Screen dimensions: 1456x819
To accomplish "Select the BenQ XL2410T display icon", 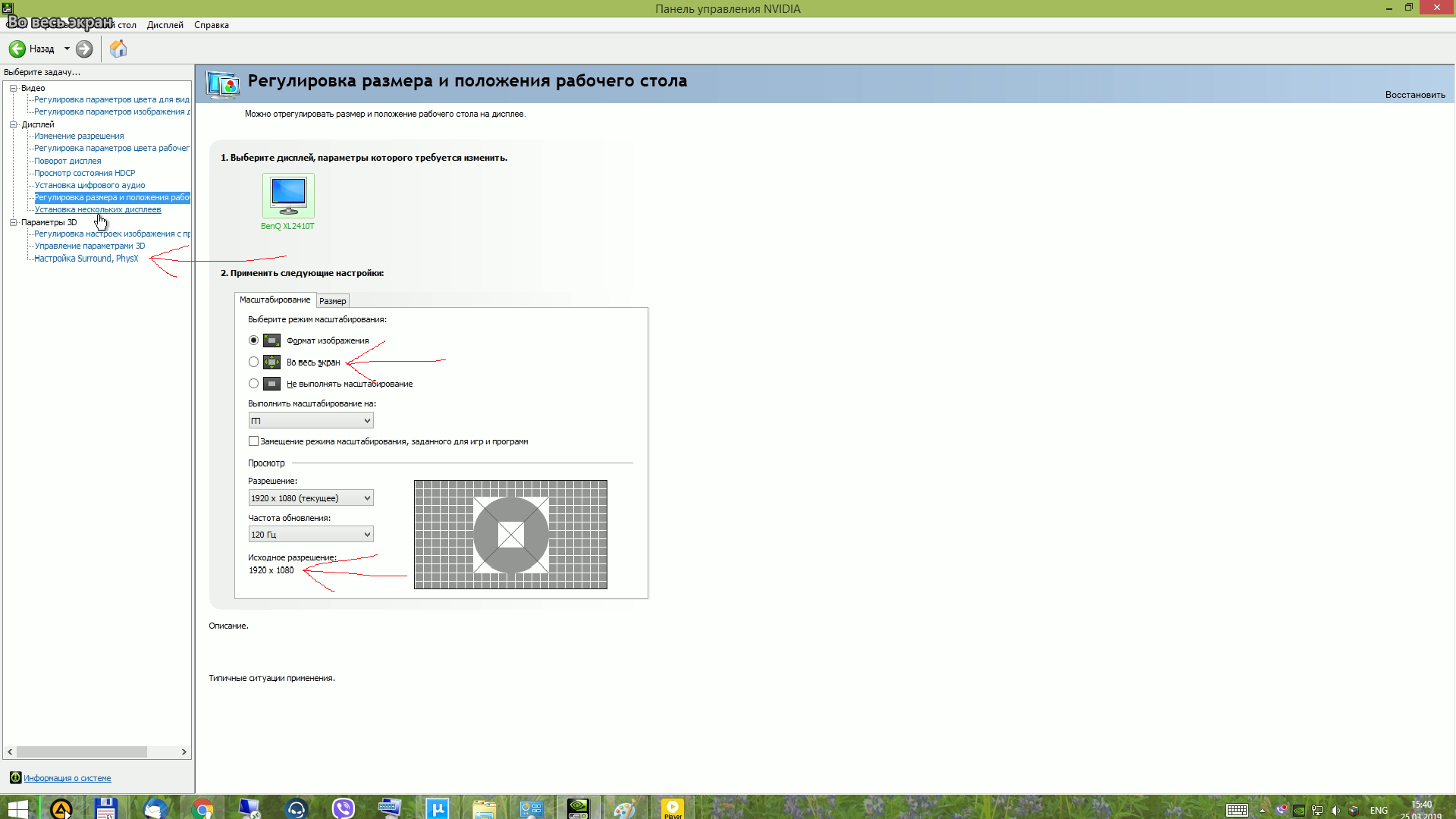I will point(288,196).
